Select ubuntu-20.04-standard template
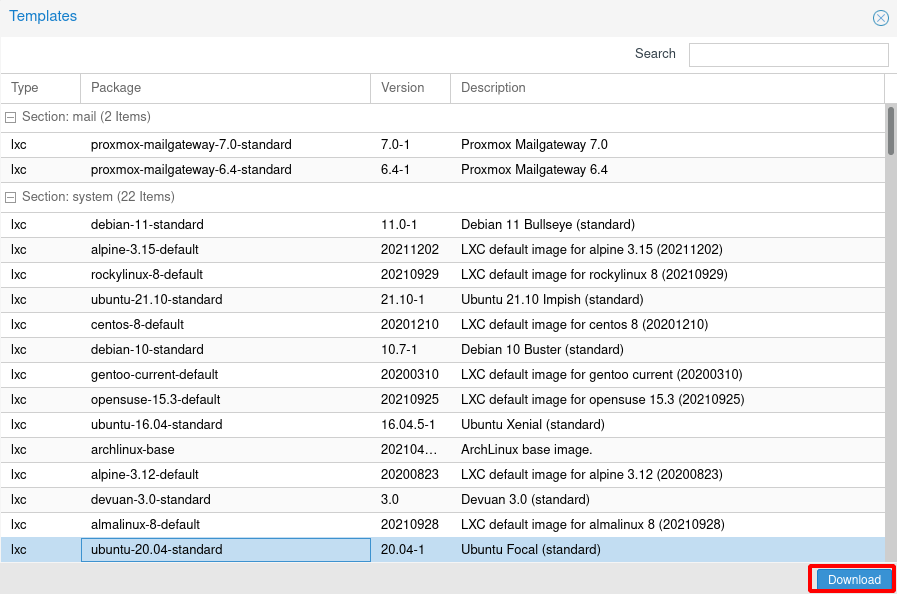This screenshot has width=897, height=594. tap(156, 550)
